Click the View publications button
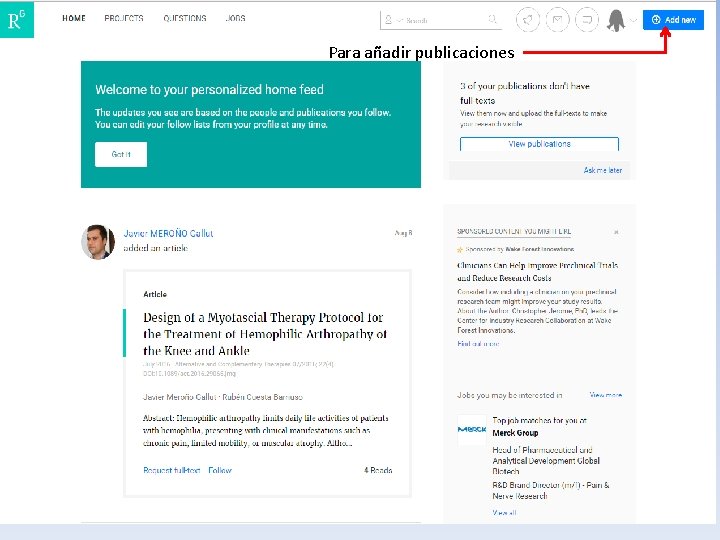Image resolution: width=720 pixels, height=540 pixels. coord(539,144)
